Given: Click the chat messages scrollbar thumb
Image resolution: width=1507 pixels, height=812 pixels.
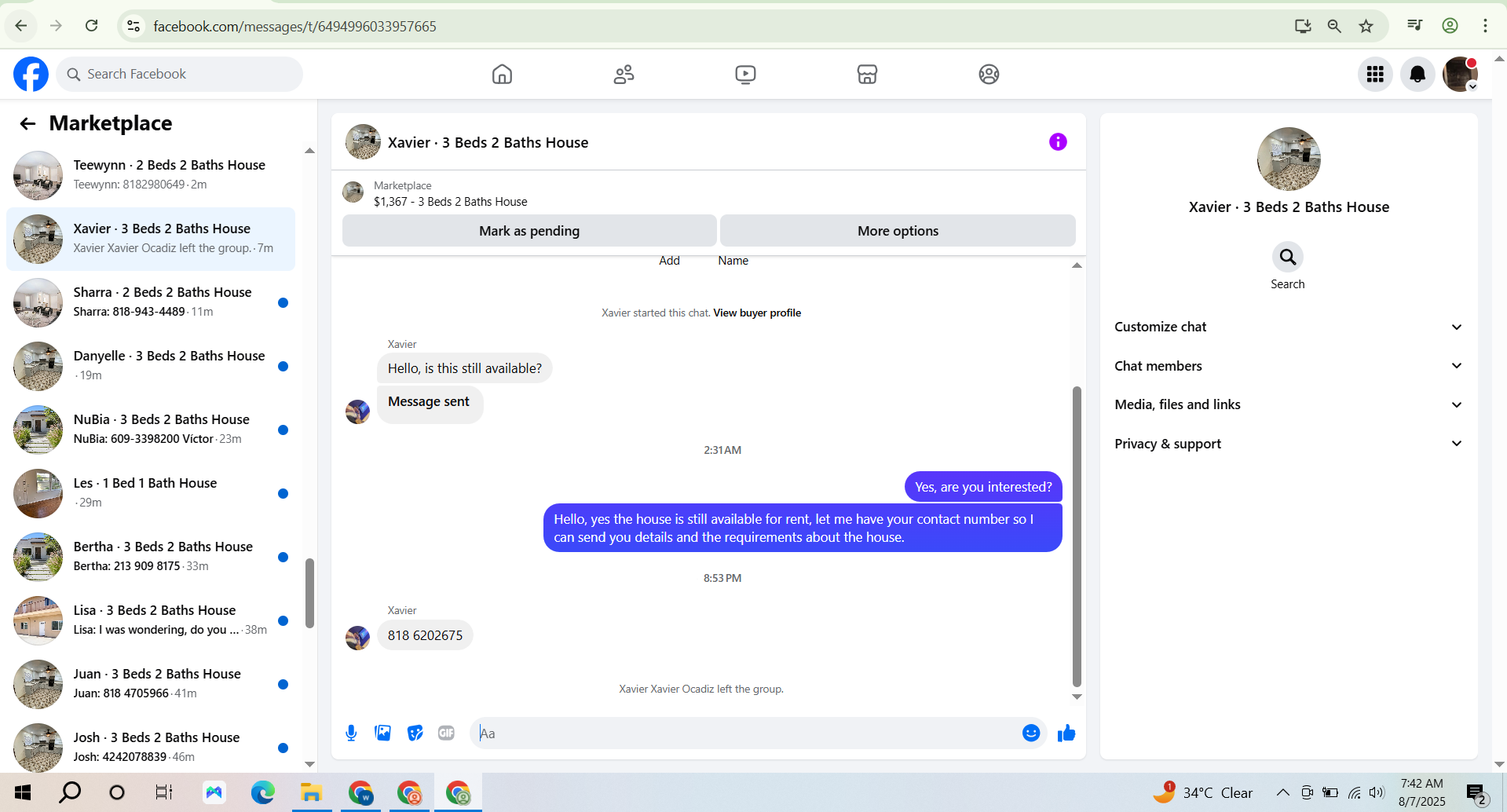Looking at the screenshot, I should click(x=1077, y=536).
